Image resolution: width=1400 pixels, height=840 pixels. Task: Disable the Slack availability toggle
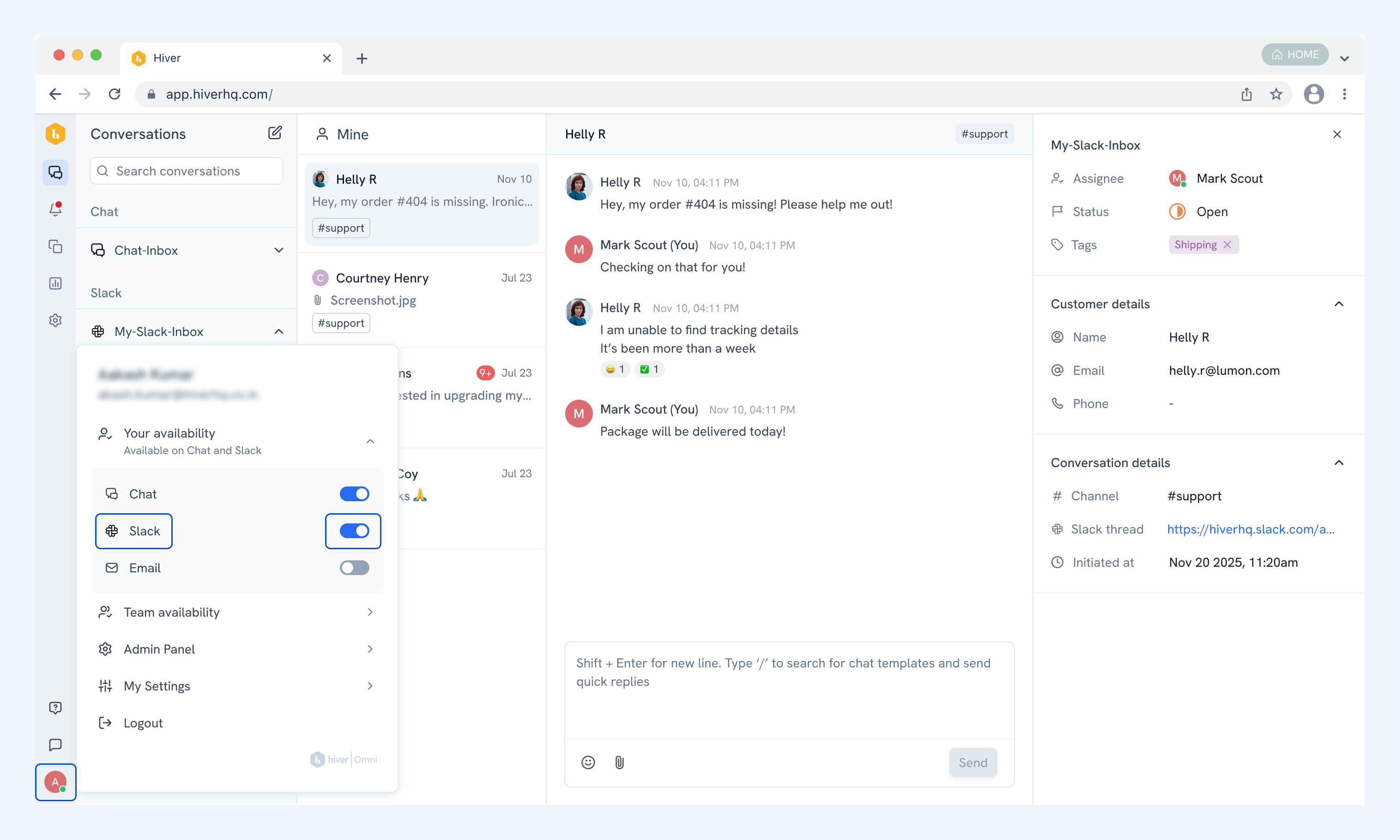[x=355, y=531]
